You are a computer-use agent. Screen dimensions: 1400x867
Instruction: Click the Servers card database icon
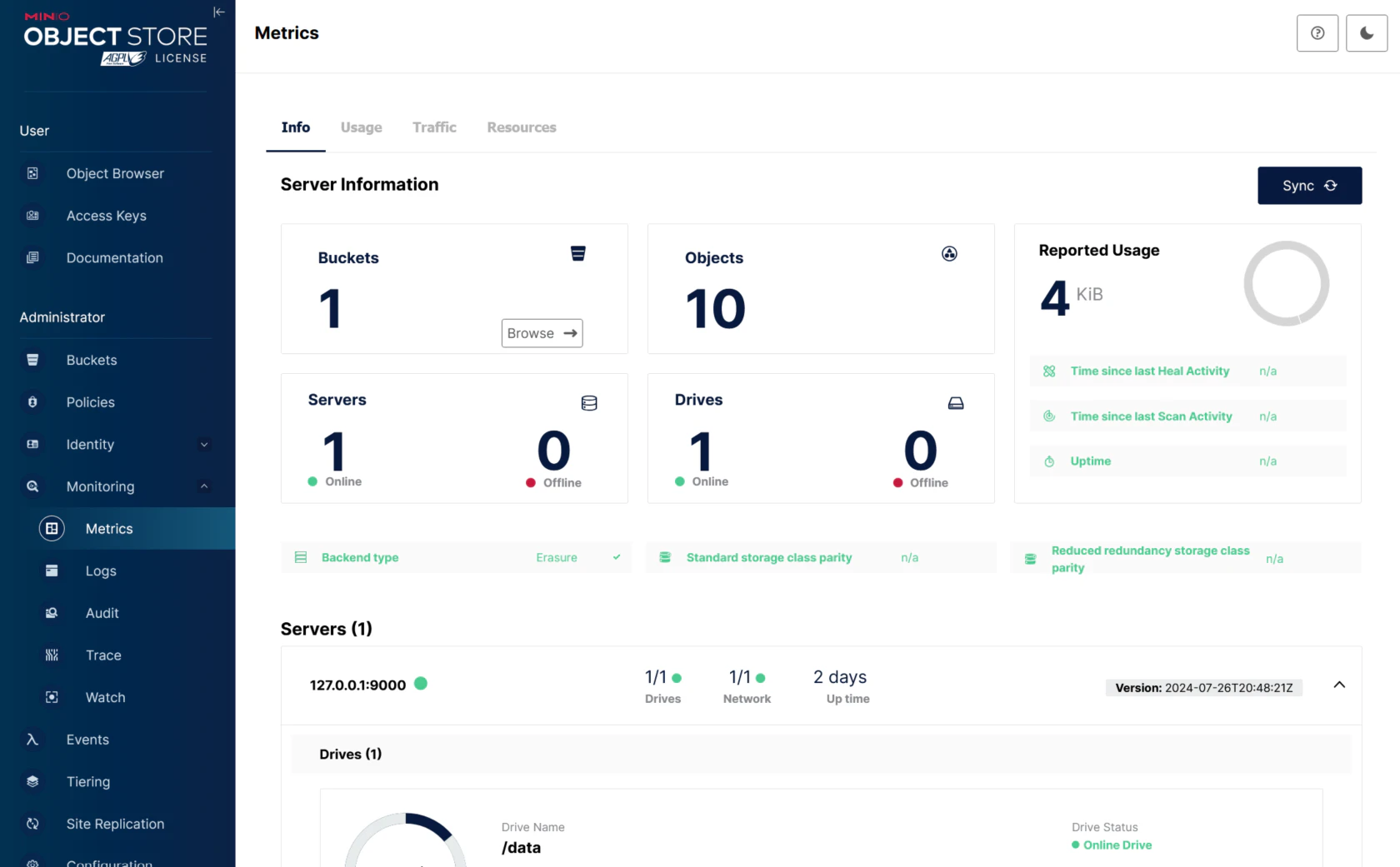click(x=589, y=403)
